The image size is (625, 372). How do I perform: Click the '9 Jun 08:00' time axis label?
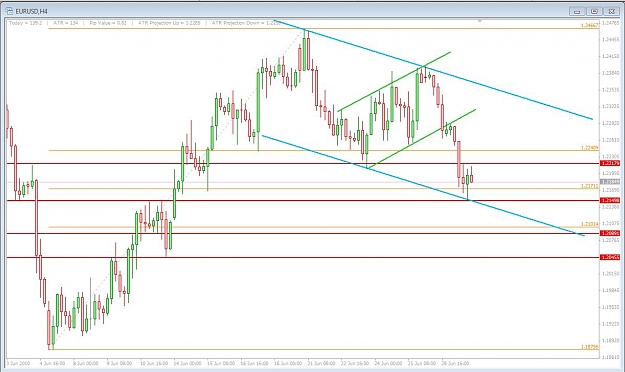tap(119, 364)
